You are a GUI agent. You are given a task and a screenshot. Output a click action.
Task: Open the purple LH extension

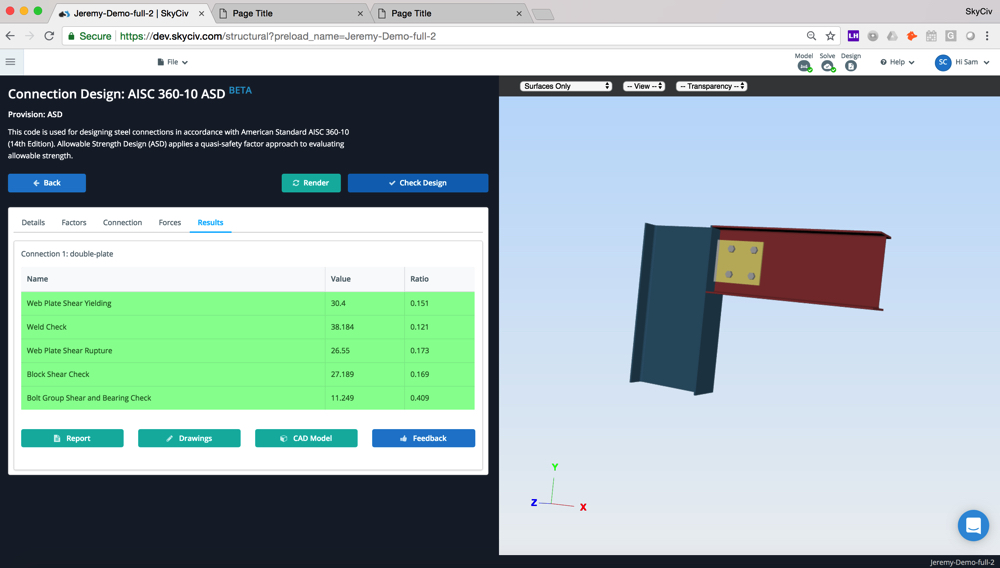[853, 36]
